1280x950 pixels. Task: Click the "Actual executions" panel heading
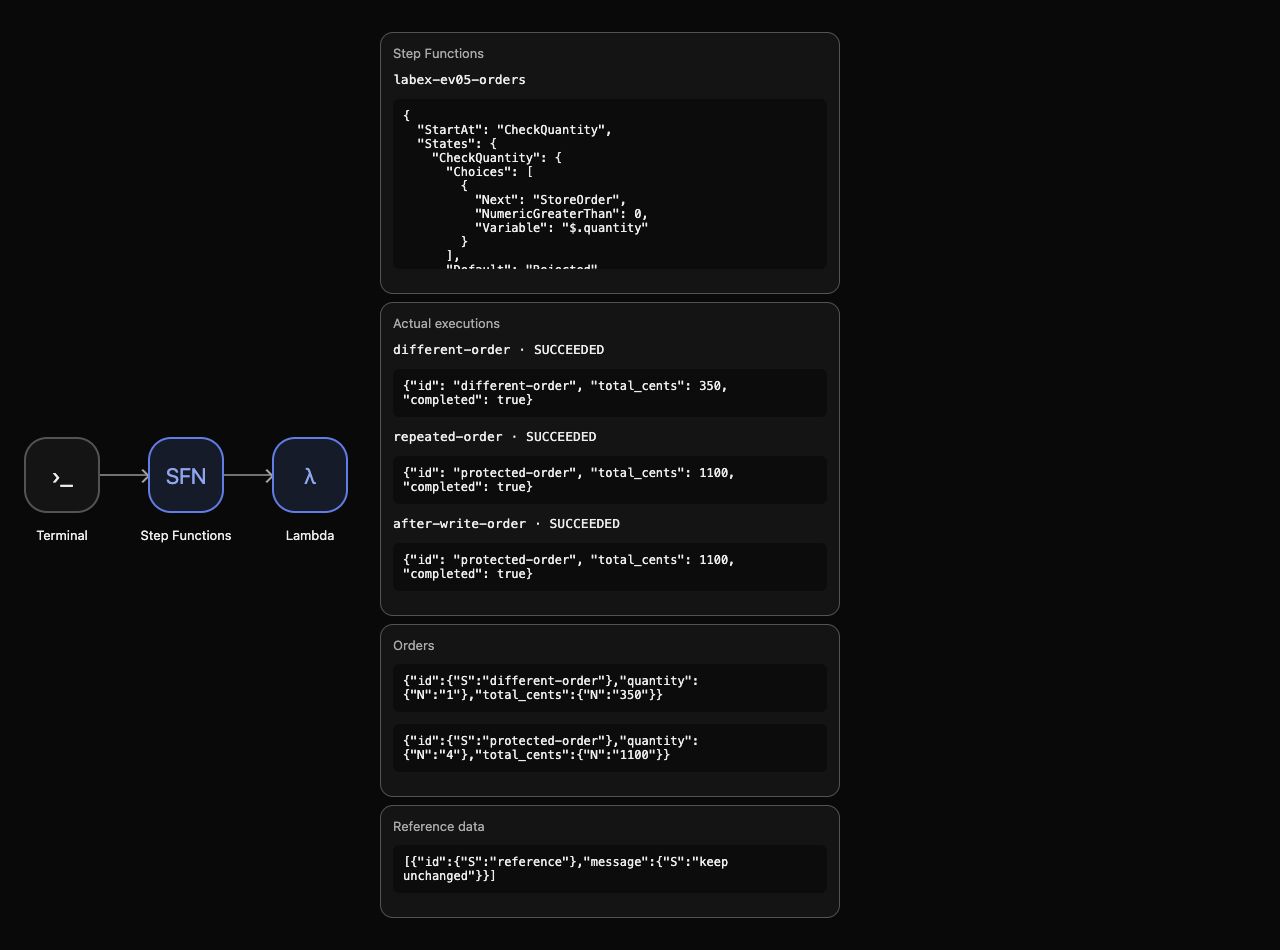(446, 324)
